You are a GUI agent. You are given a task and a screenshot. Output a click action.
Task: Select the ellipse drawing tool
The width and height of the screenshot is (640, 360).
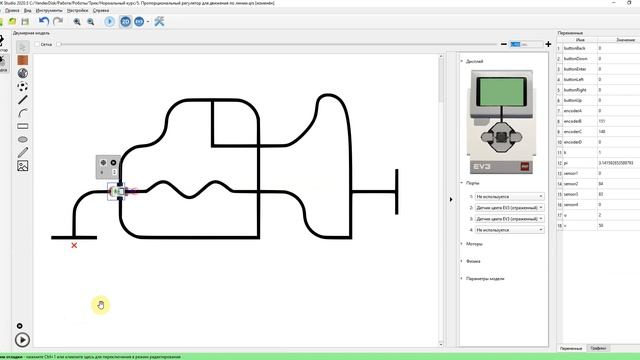tap(23, 139)
